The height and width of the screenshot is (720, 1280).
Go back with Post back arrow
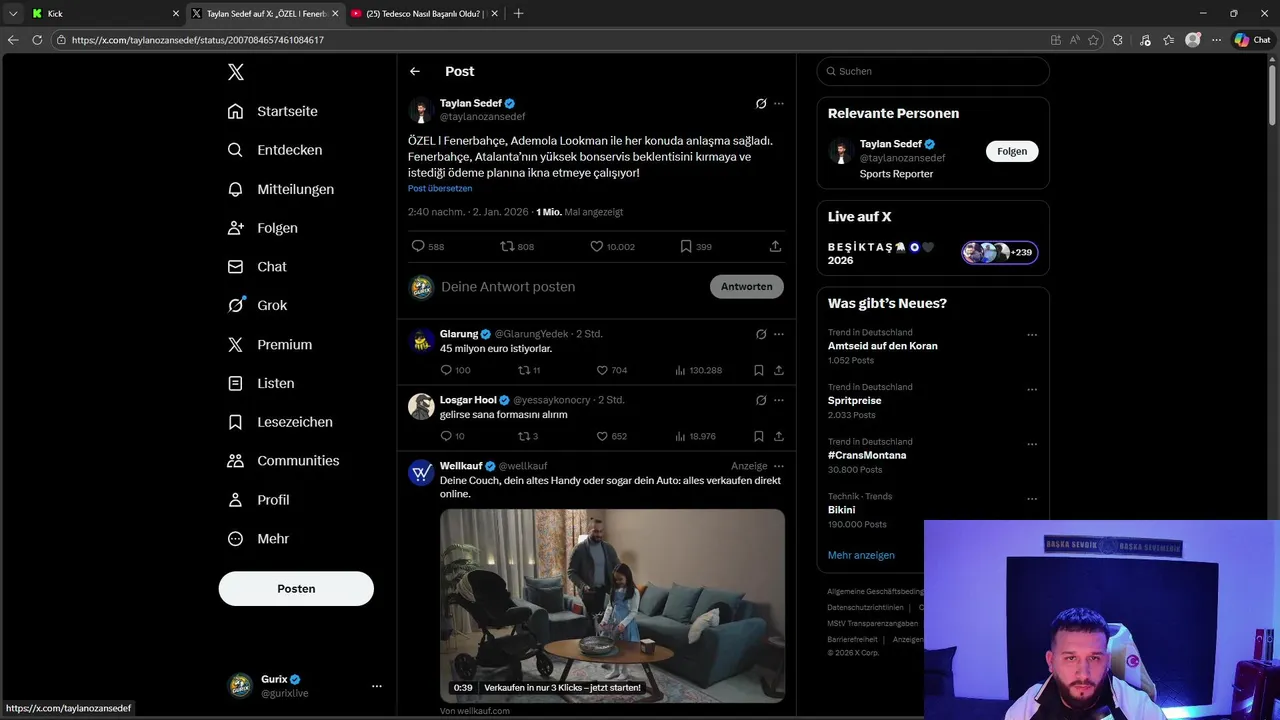(415, 71)
